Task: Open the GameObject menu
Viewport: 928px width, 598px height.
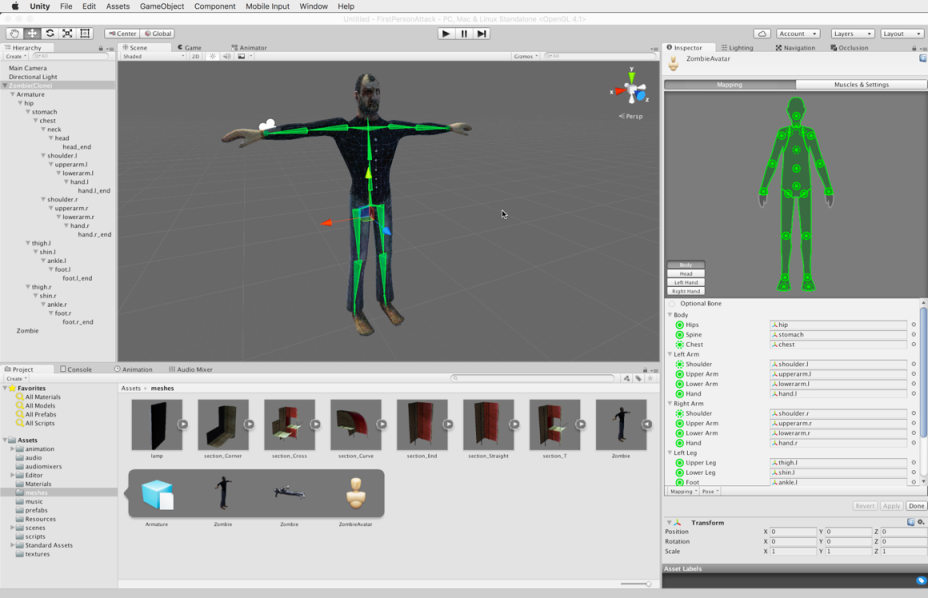Action: tap(162, 7)
